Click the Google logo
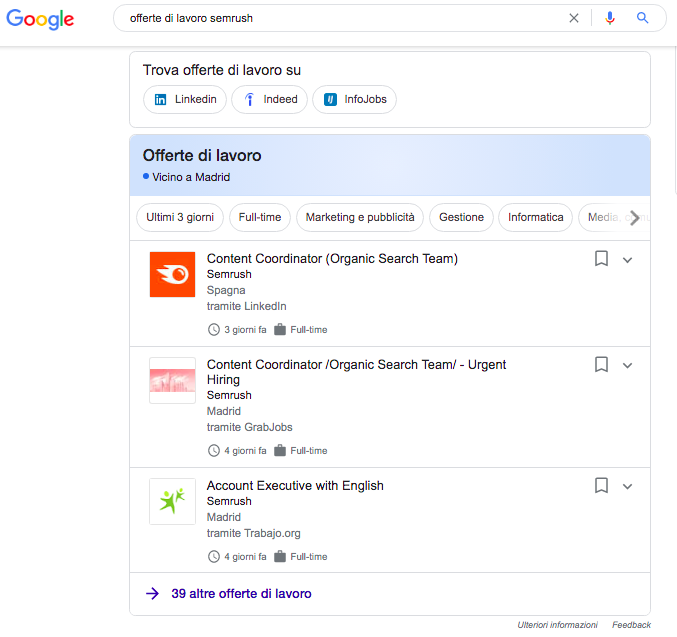The width and height of the screenshot is (677, 637). tap(40, 19)
